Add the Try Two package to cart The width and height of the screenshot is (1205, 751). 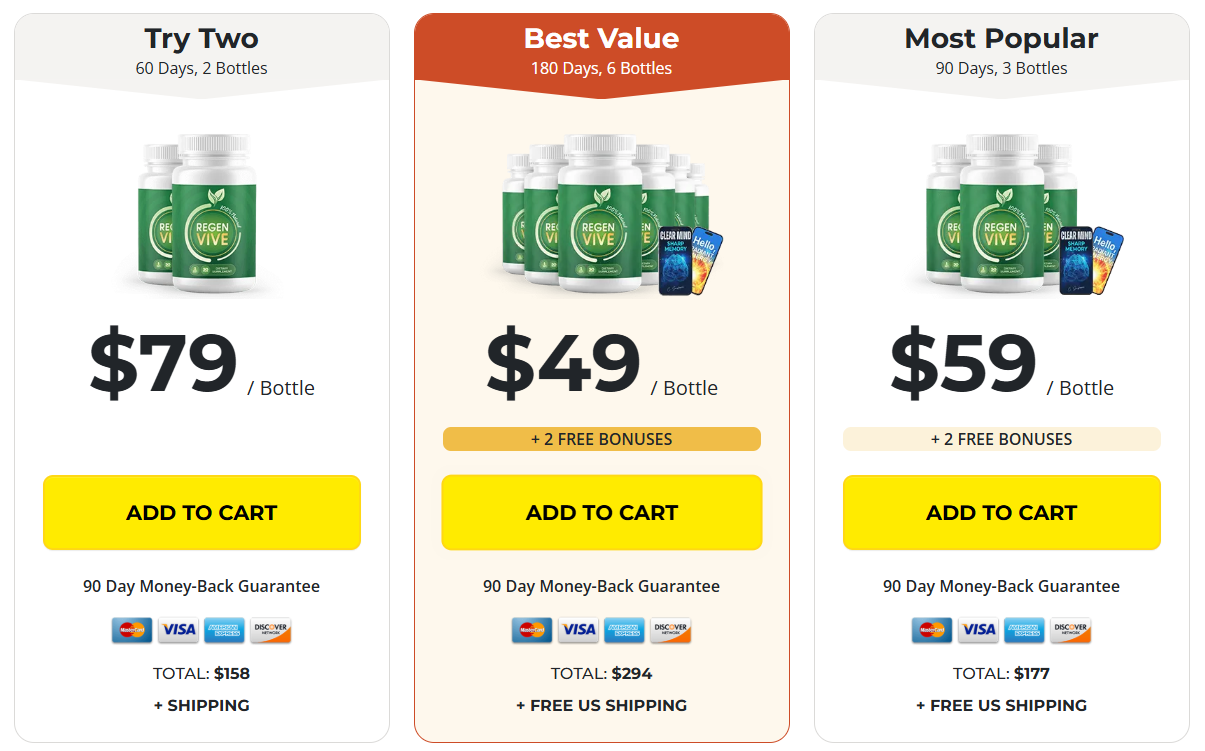point(202,513)
